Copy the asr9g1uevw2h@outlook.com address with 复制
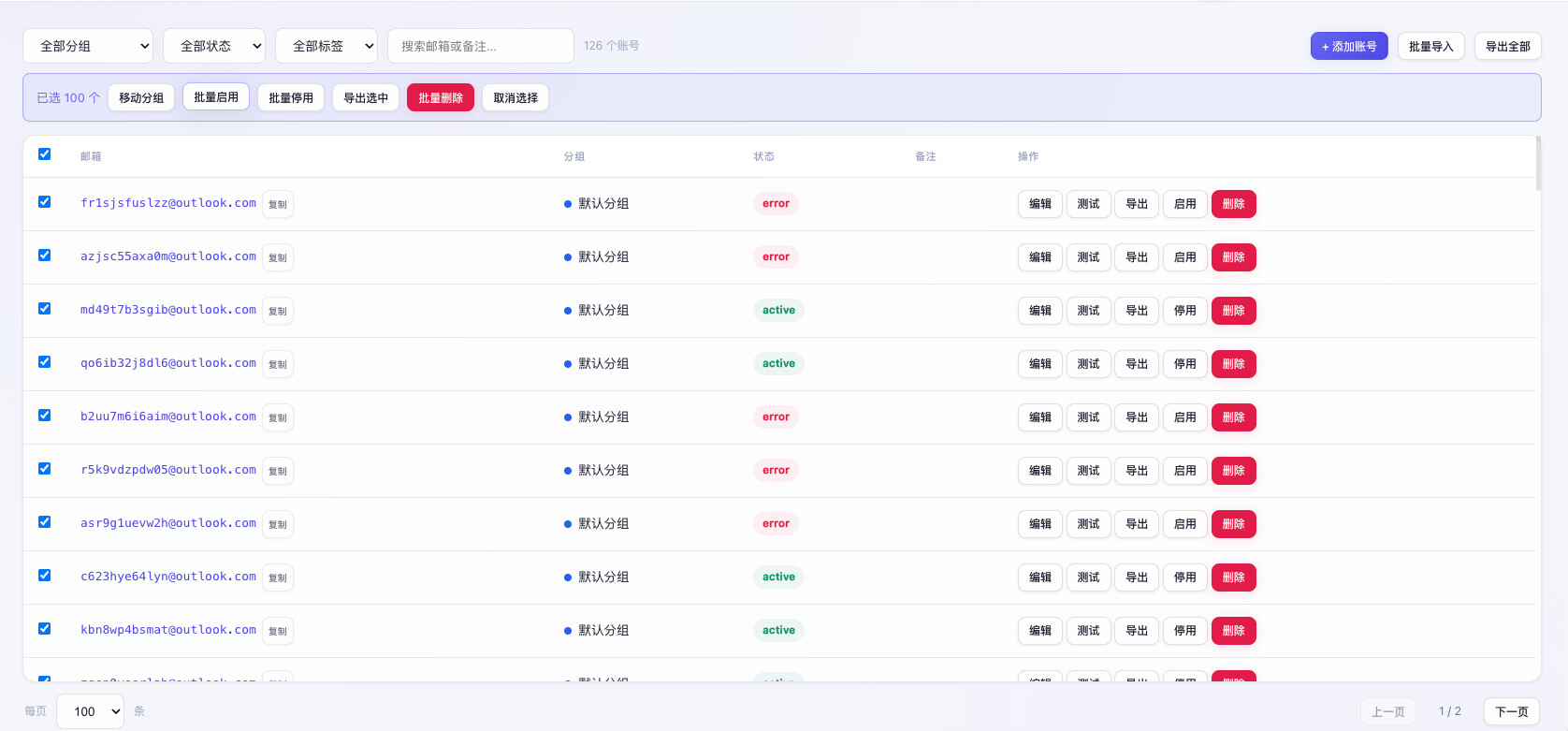Viewport: 1568px width, 731px height. click(278, 524)
